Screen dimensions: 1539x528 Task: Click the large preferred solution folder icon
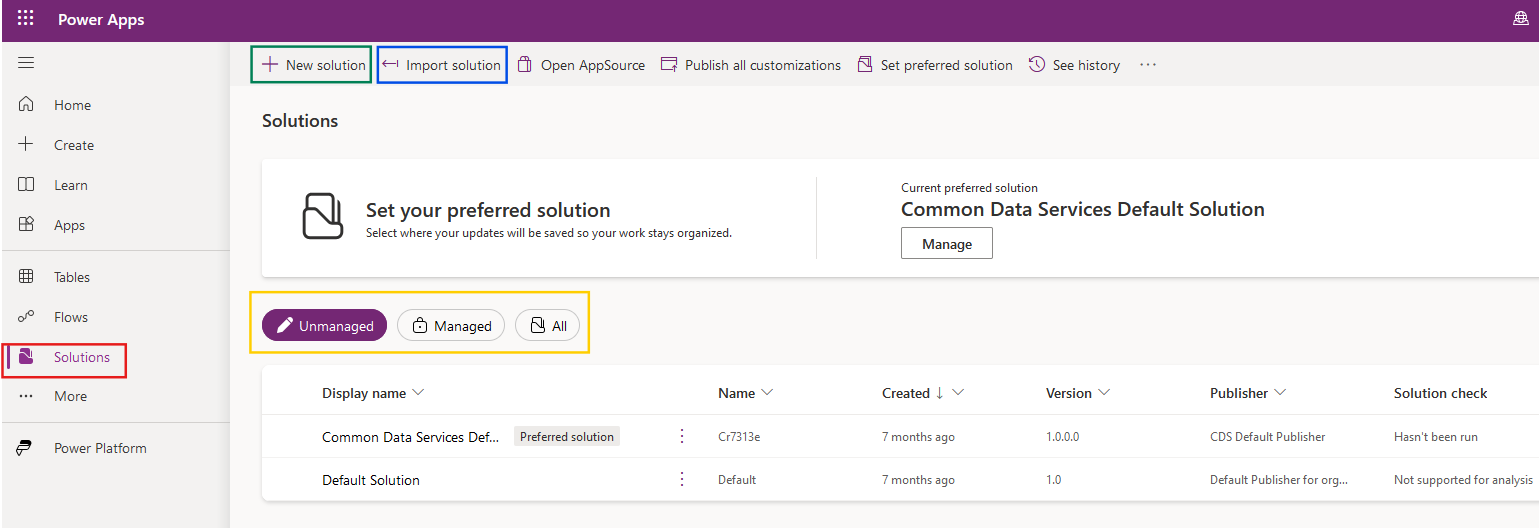click(x=323, y=216)
